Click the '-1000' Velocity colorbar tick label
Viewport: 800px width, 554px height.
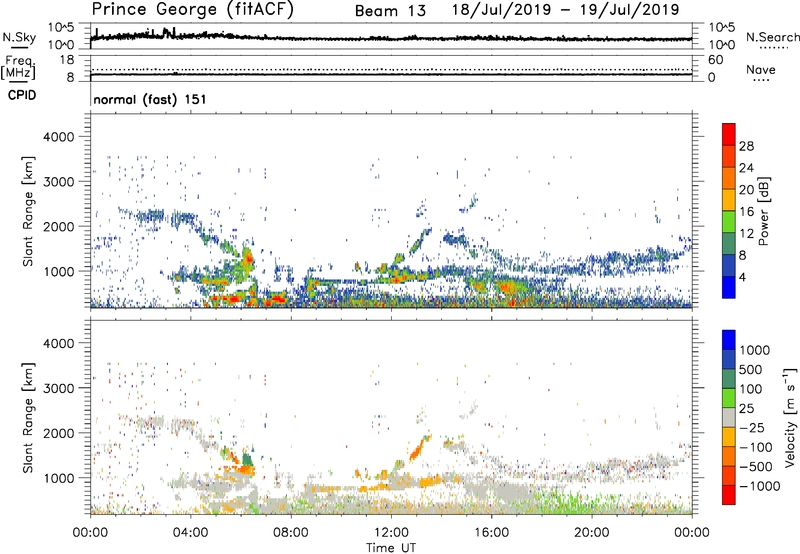tap(759, 486)
